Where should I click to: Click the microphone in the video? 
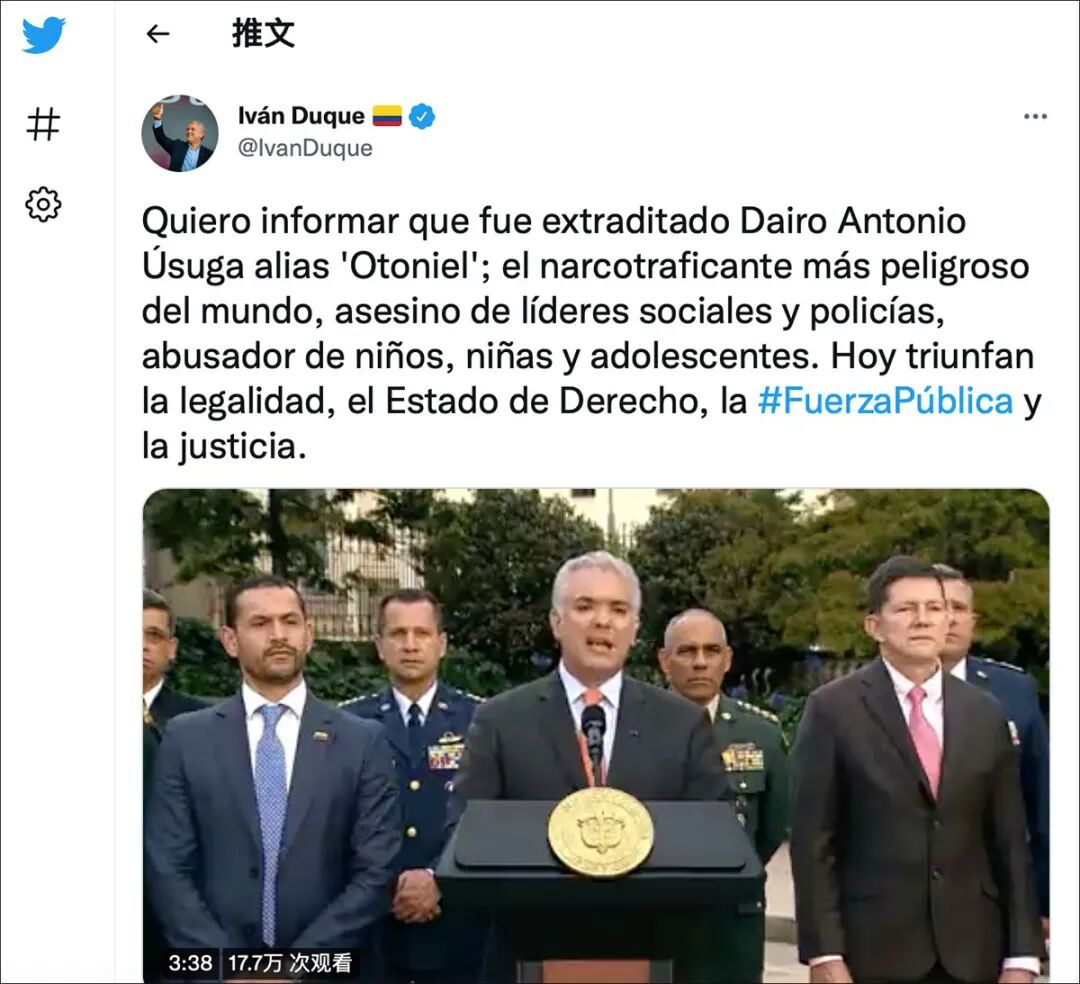[x=593, y=729]
